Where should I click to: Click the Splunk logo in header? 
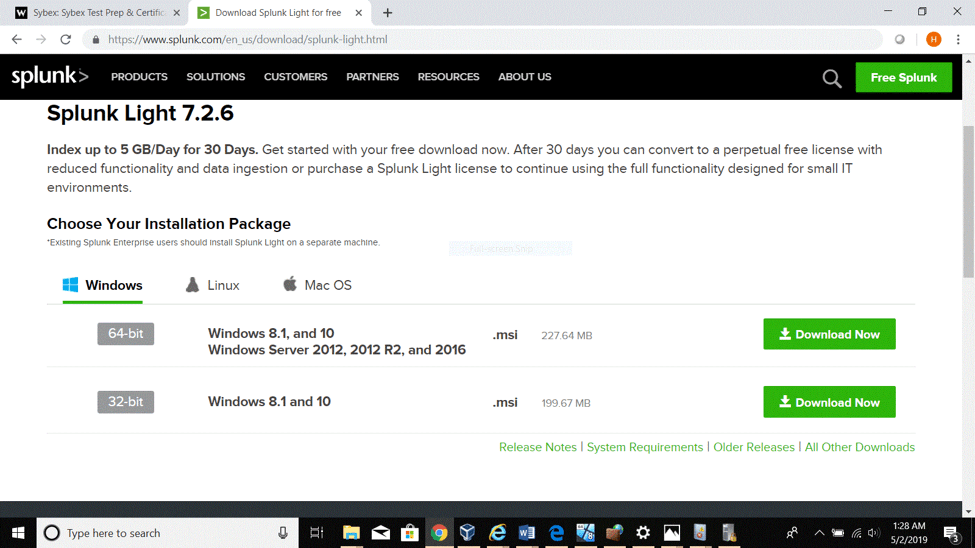50,77
